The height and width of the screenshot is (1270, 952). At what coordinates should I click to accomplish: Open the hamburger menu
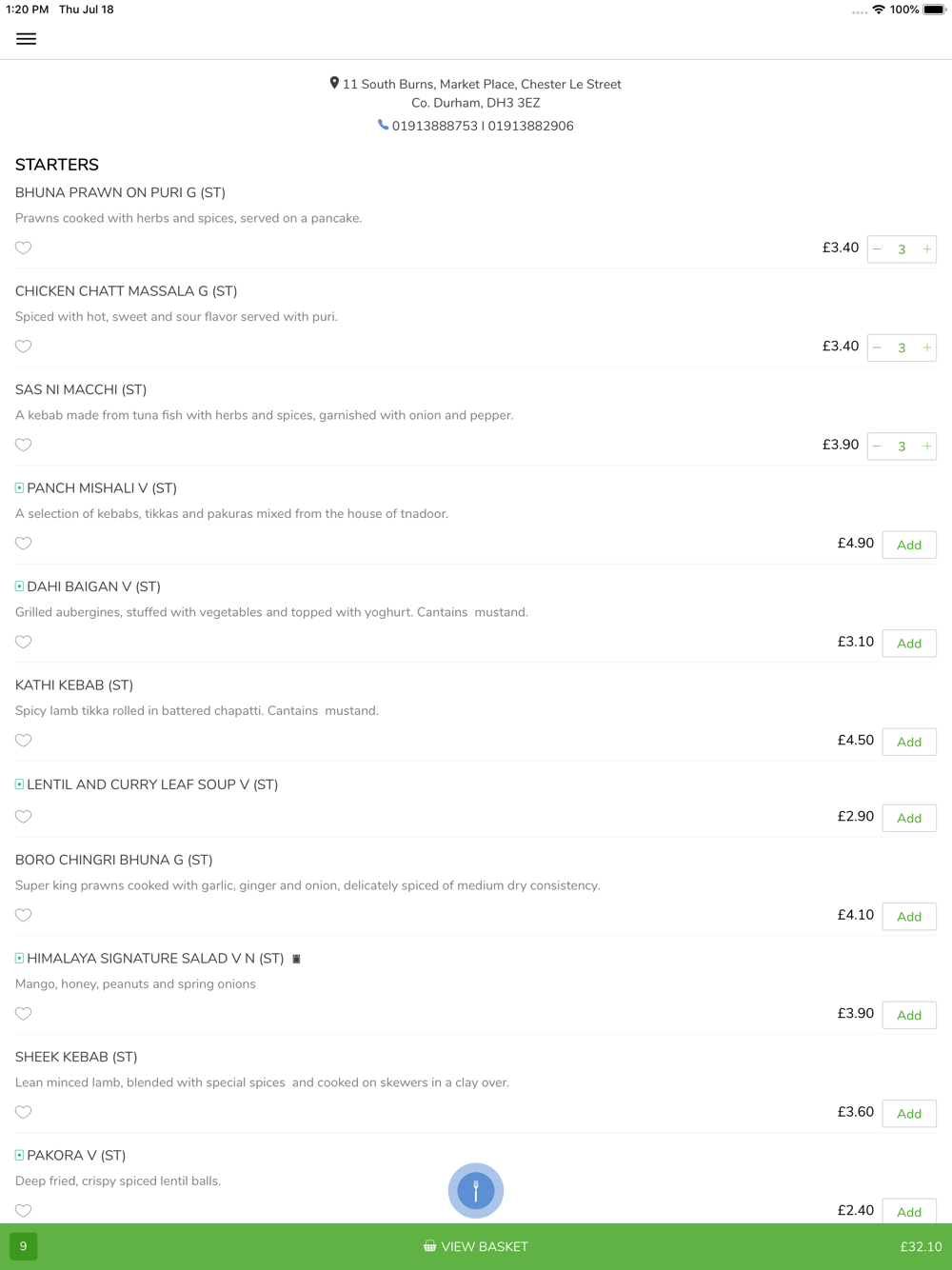pyautogui.click(x=26, y=39)
